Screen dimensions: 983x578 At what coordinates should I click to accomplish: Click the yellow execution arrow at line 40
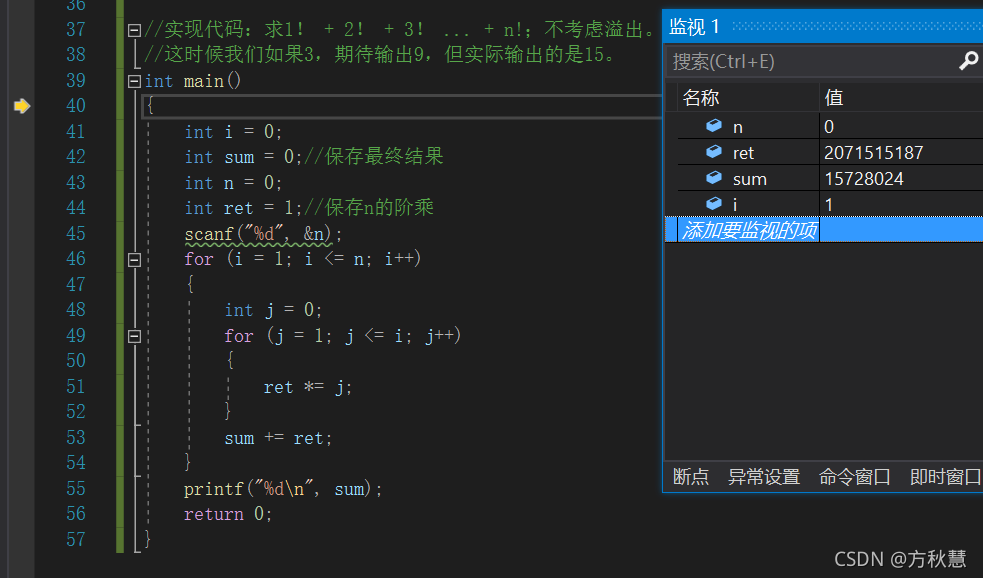tap(22, 106)
